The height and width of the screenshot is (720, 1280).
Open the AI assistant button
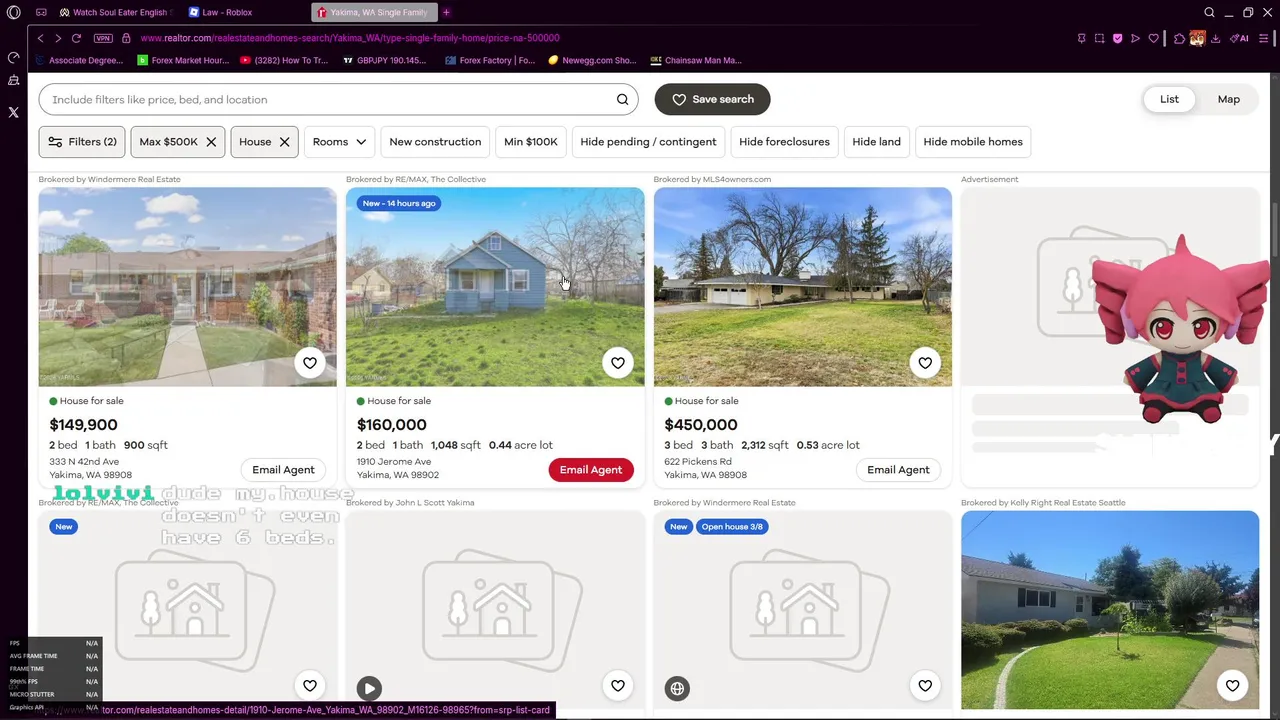pos(1240,38)
